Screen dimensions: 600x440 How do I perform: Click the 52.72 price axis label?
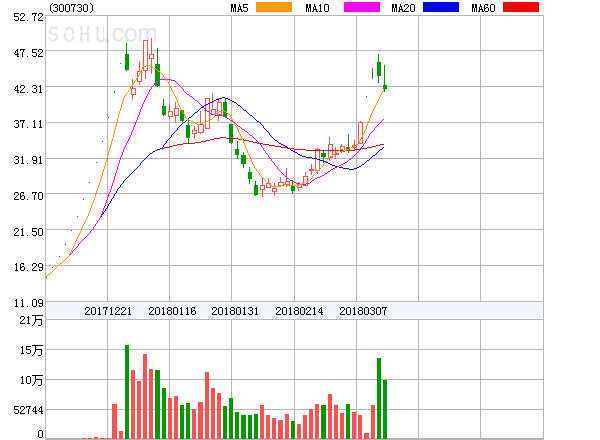coord(28,17)
